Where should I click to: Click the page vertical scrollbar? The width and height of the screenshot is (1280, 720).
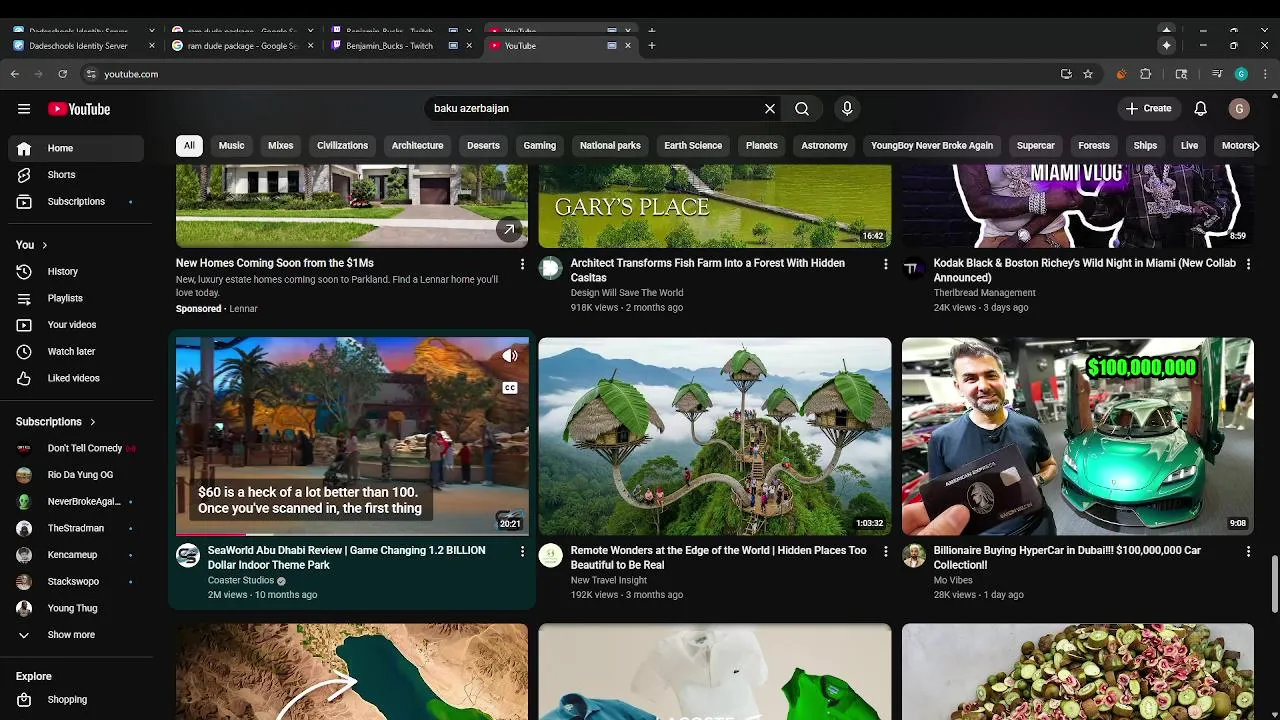1274,585
